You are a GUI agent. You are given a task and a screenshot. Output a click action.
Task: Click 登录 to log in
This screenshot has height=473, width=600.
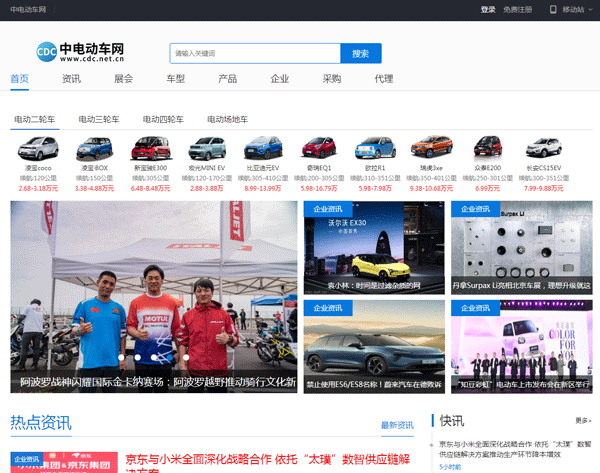[x=488, y=10]
